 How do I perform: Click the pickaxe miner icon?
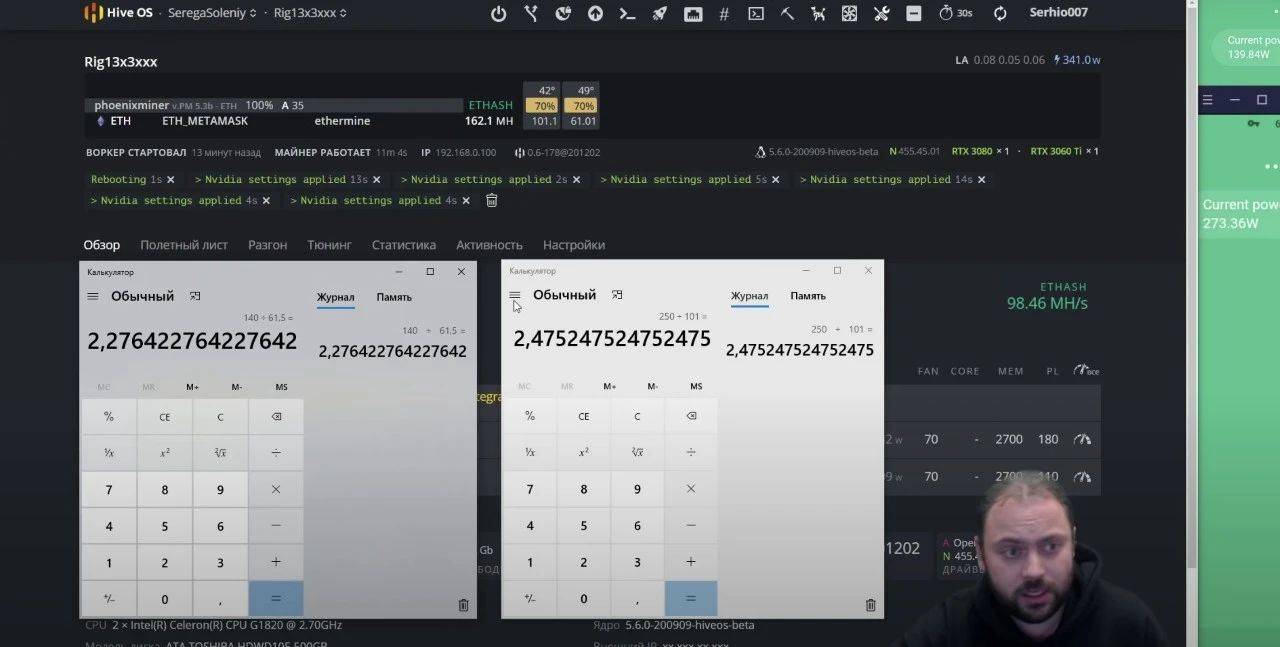(787, 14)
